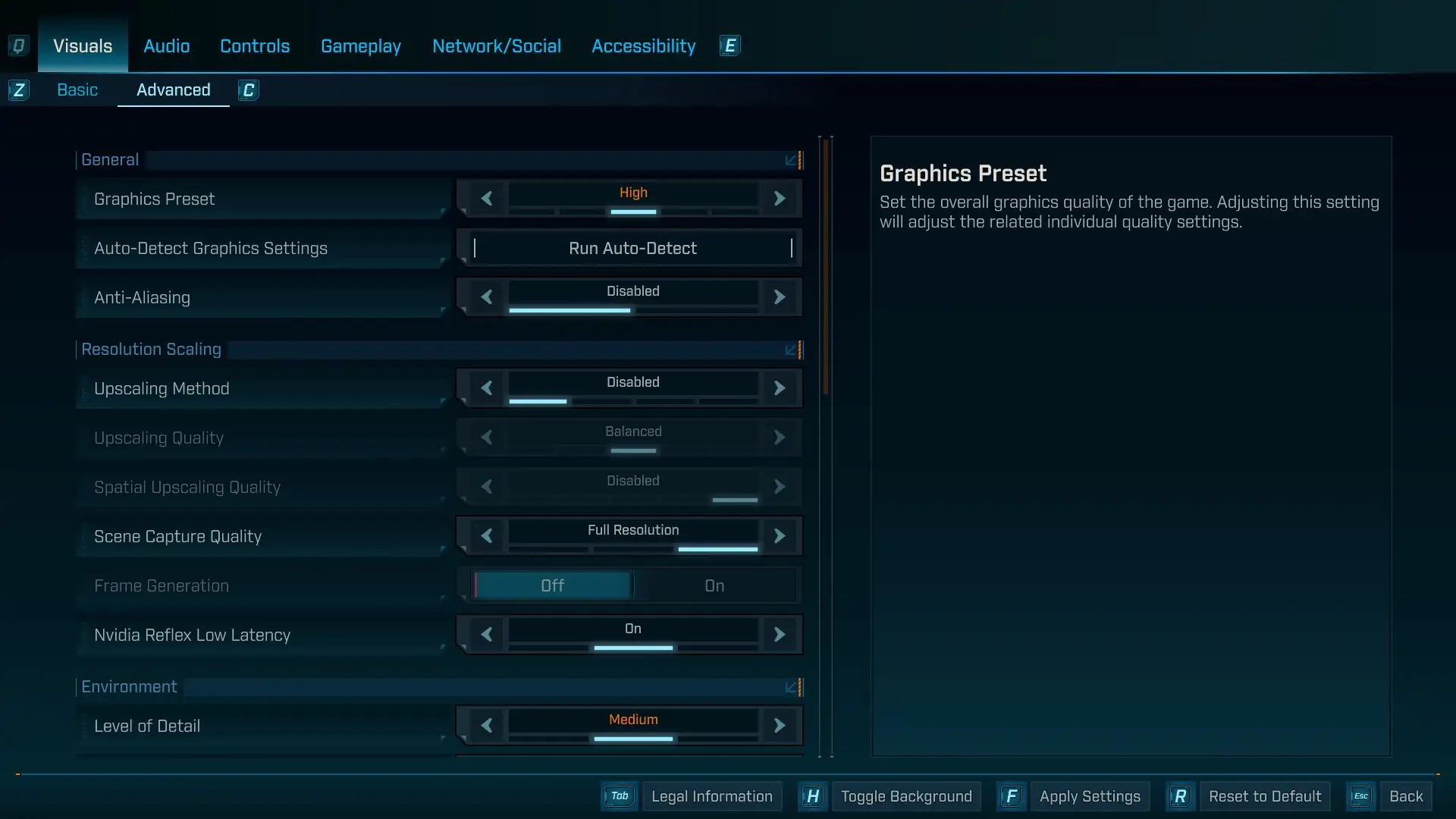The height and width of the screenshot is (819, 1456).
Task: Click the C key next-subtab icon
Action: coord(248,90)
